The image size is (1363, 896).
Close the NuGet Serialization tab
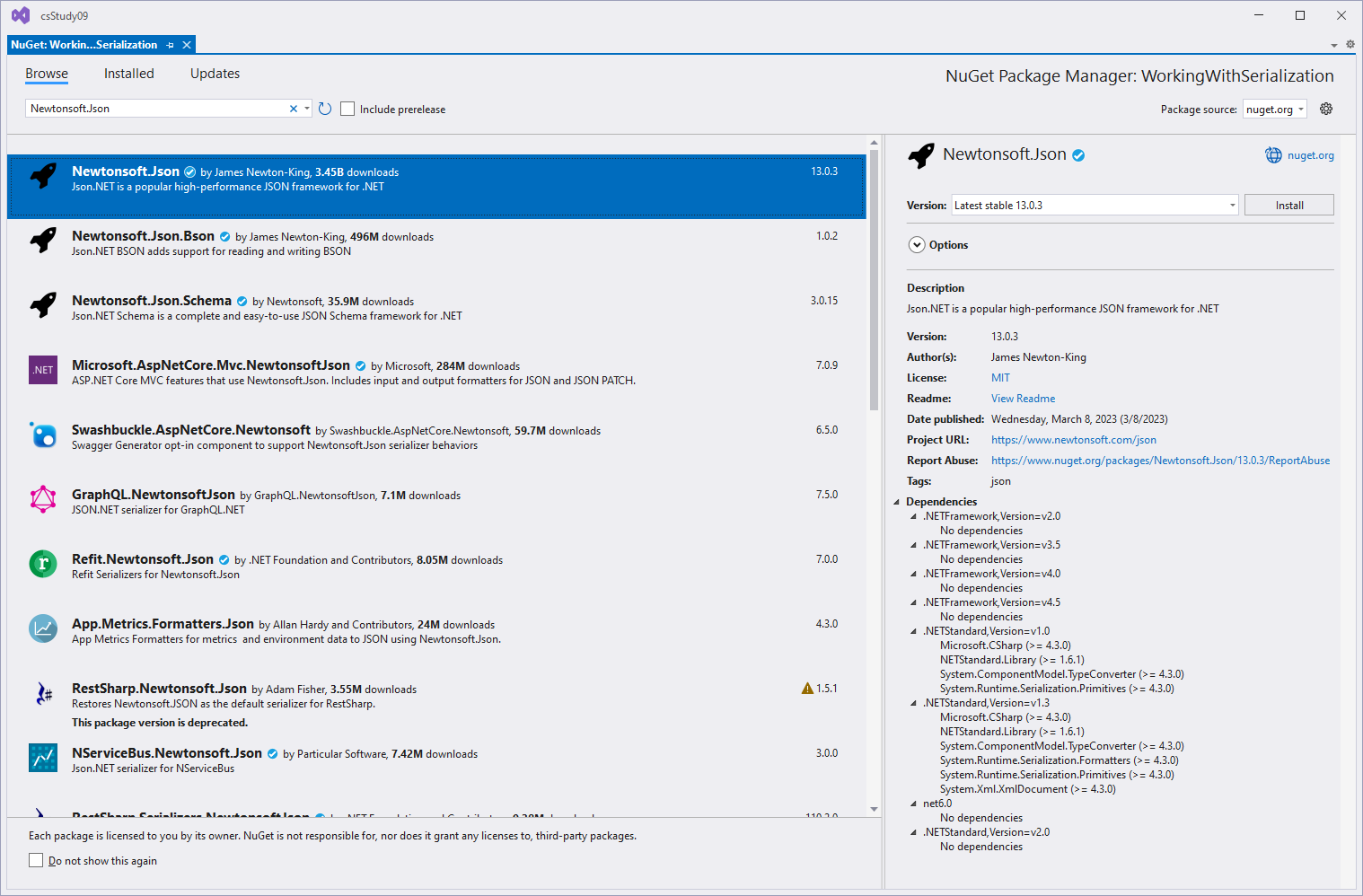pyautogui.click(x=187, y=45)
